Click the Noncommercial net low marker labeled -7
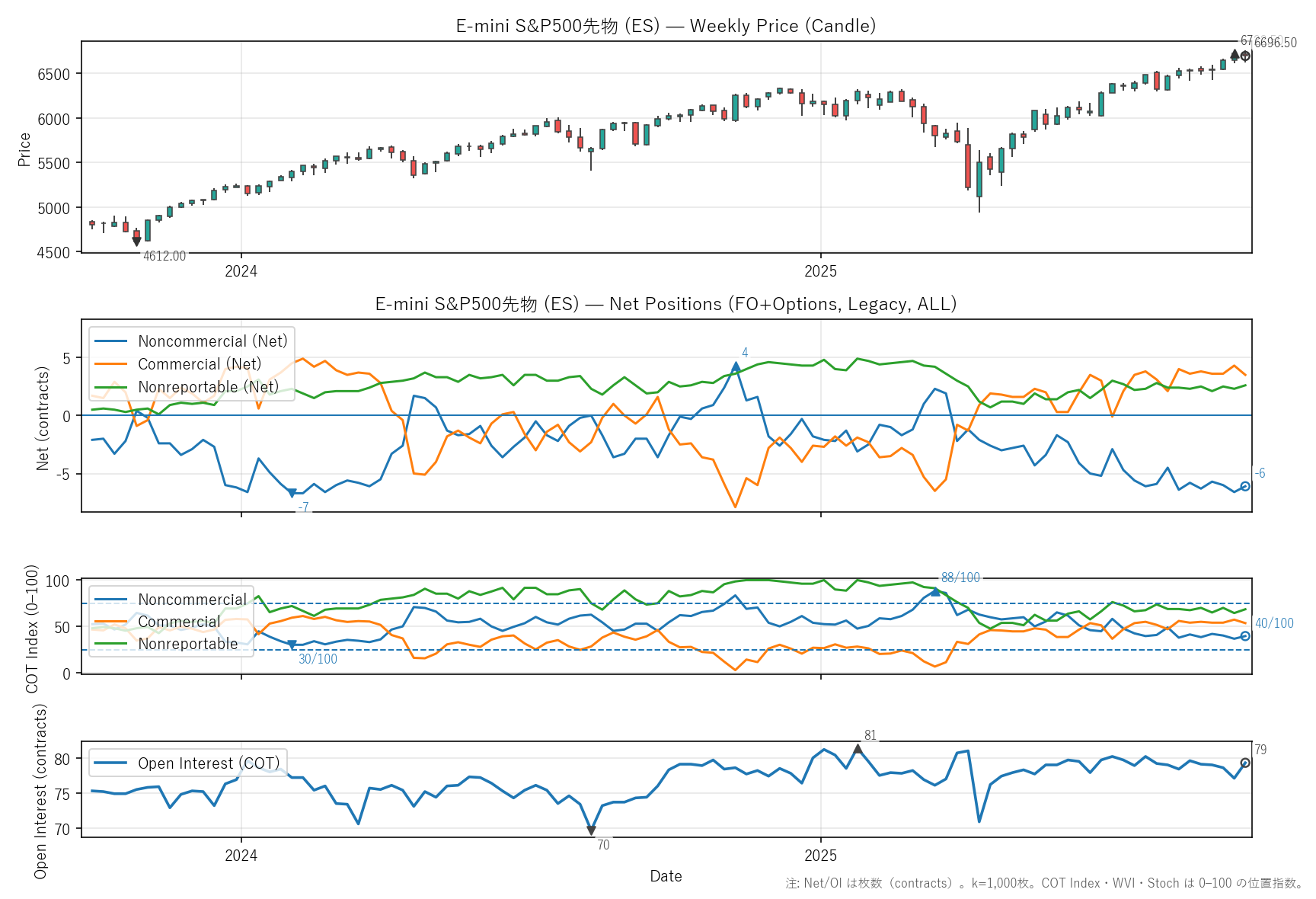Viewport: 1316px width, 899px height. (292, 494)
